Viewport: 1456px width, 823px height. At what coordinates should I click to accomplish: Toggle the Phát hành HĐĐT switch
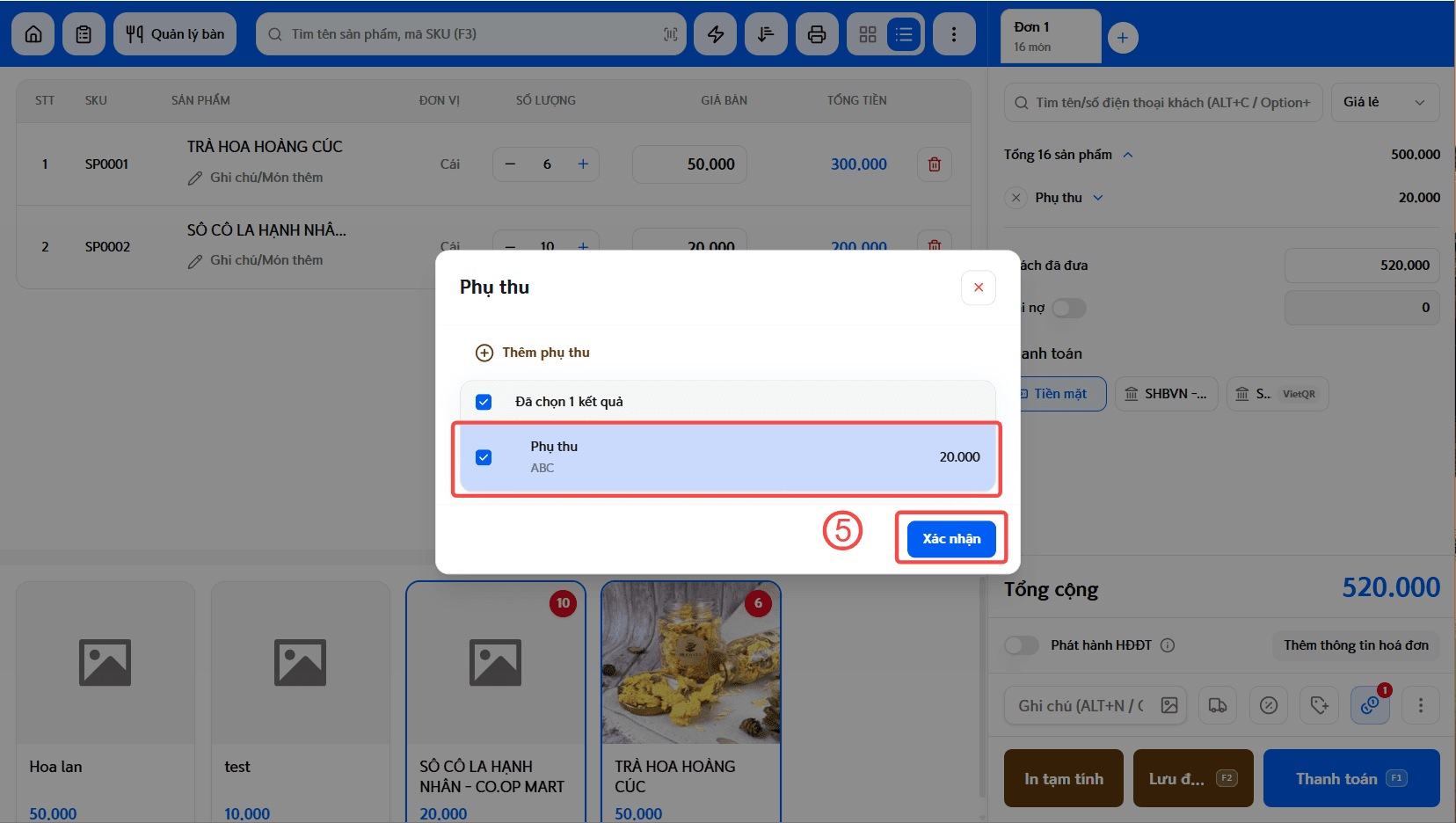click(1022, 645)
